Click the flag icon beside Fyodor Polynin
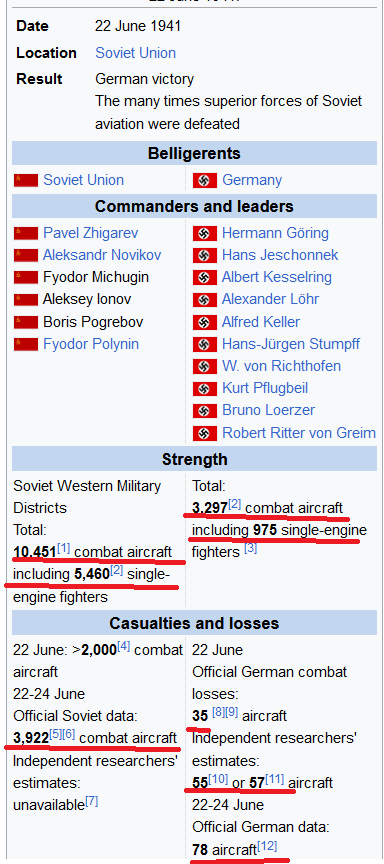 click(x=26, y=344)
